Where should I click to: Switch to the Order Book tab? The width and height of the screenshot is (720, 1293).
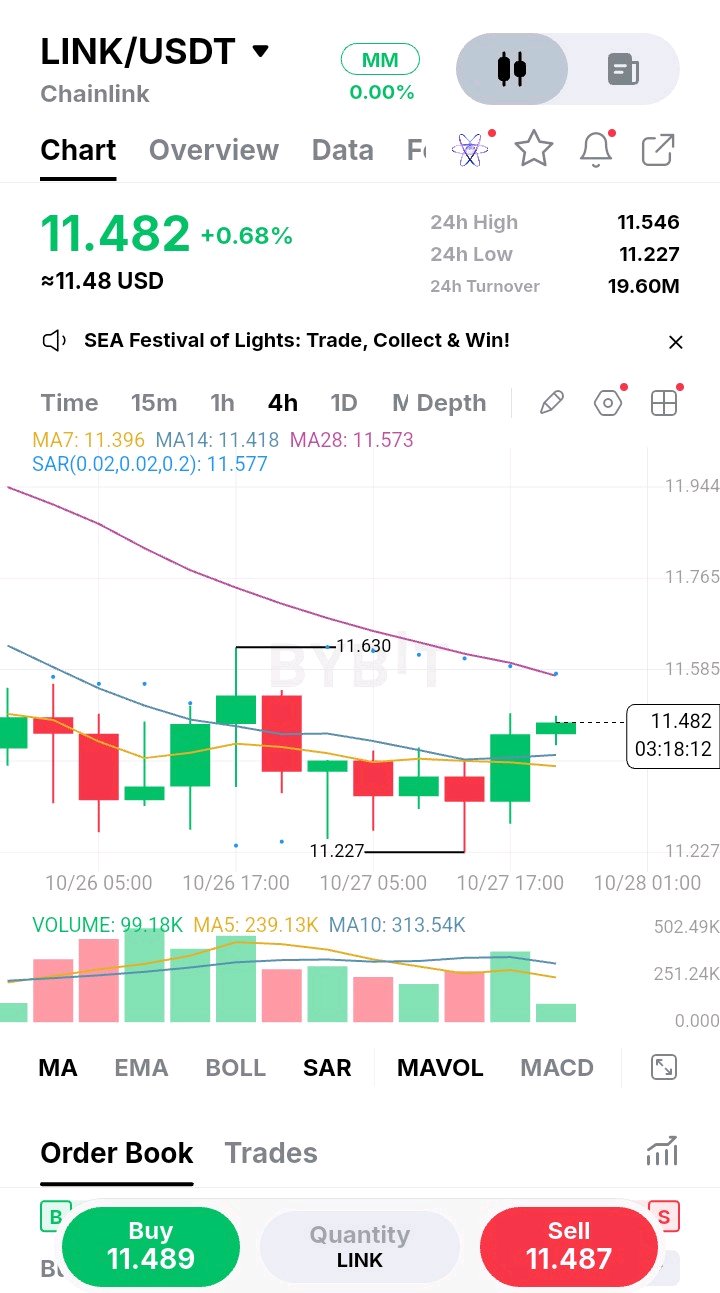coord(117,1153)
